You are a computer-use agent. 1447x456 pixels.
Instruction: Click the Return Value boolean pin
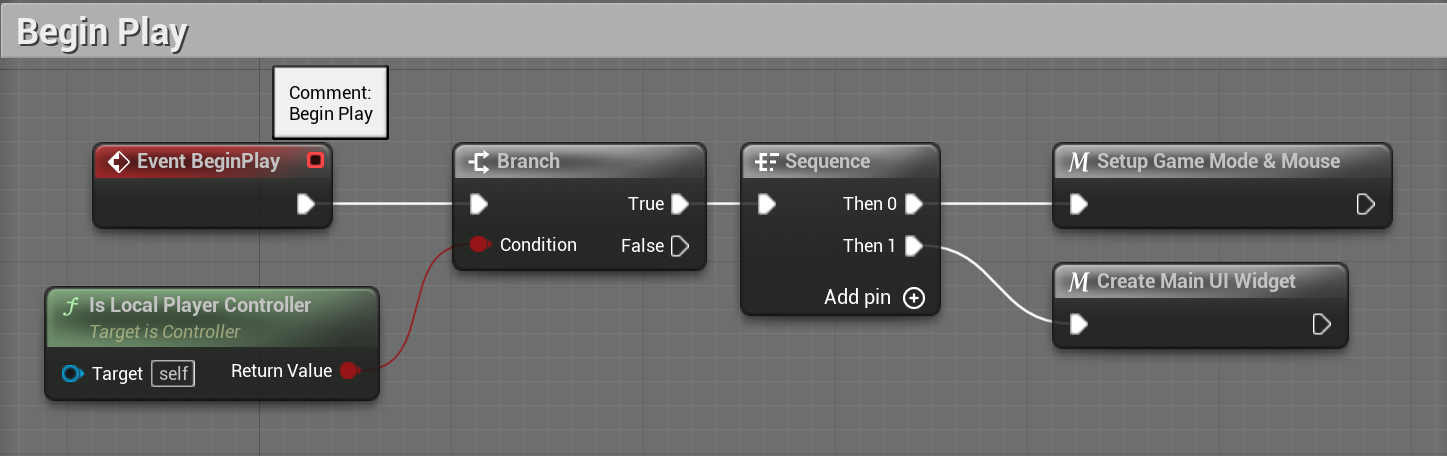coord(348,371)
